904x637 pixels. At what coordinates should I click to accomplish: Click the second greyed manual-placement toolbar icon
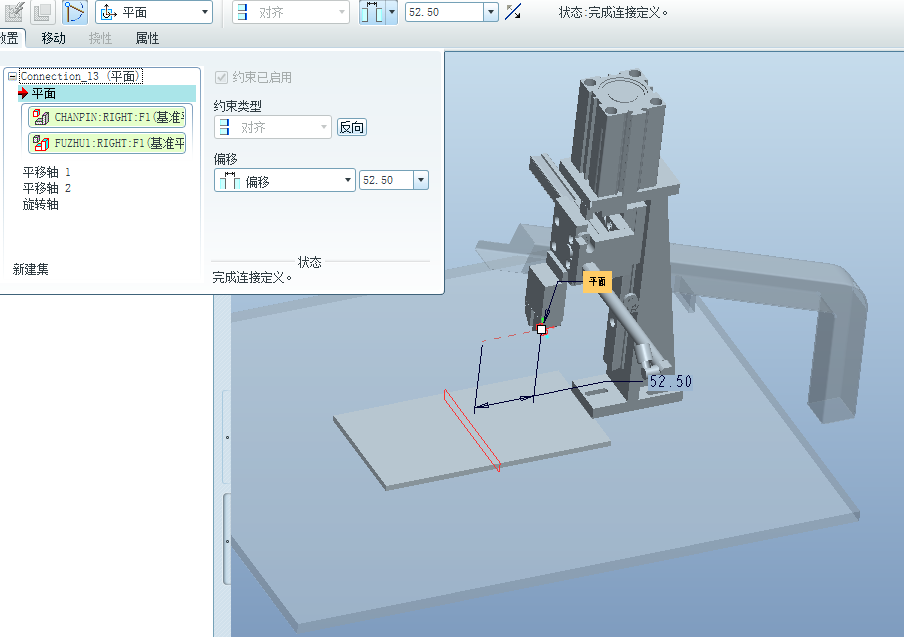[43, 12]
